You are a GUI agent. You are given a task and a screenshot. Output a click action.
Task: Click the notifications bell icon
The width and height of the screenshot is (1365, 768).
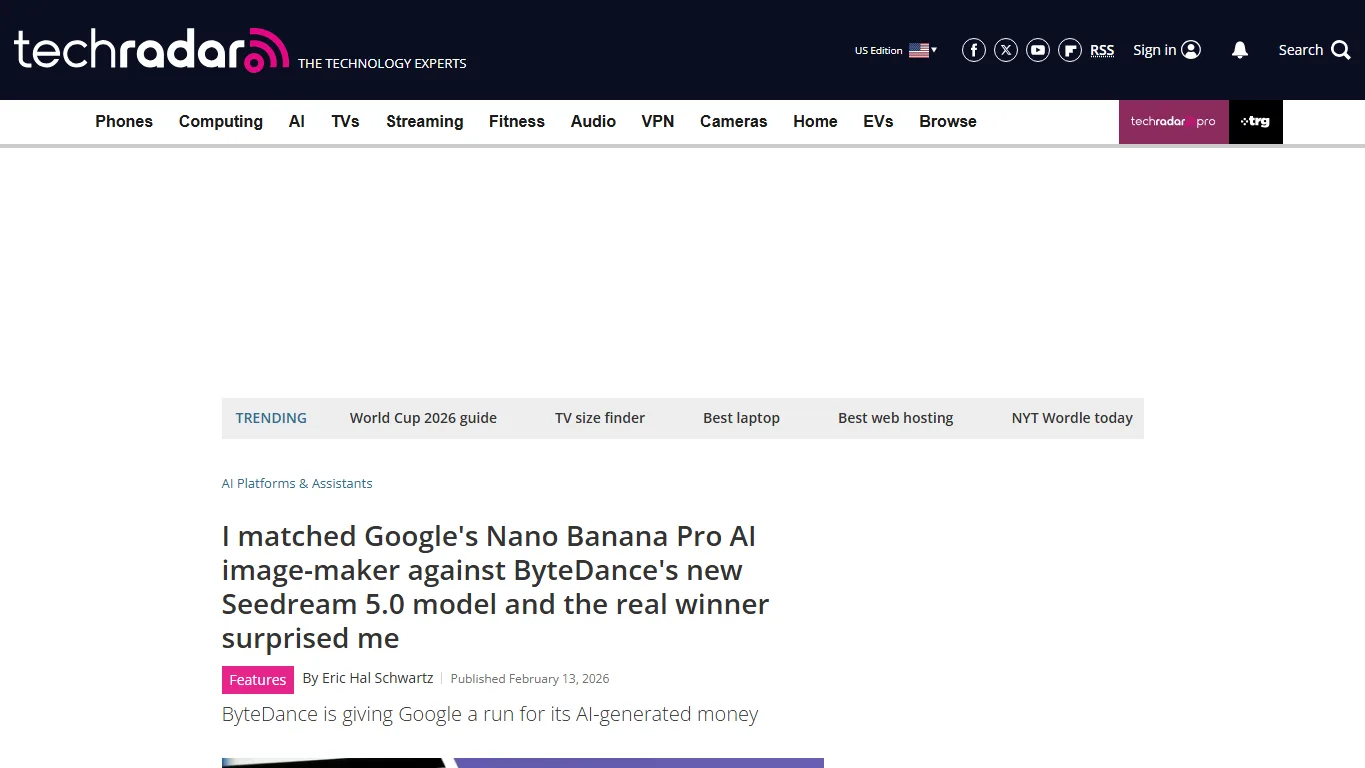point(1240,50)
